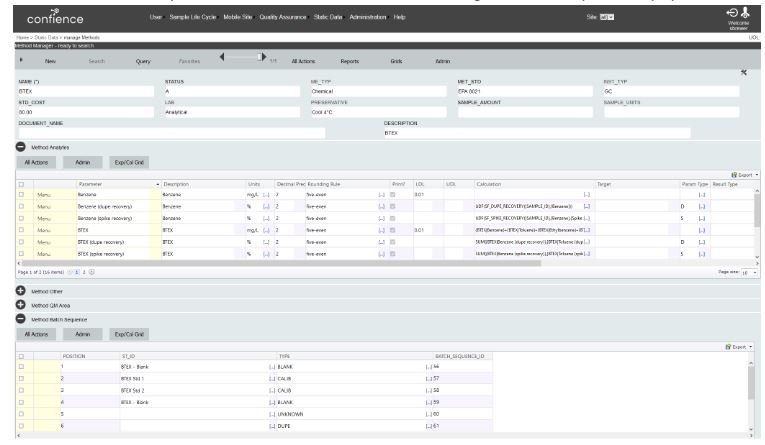
Task: Close the method detail panel with X
Action: (743, 73)
